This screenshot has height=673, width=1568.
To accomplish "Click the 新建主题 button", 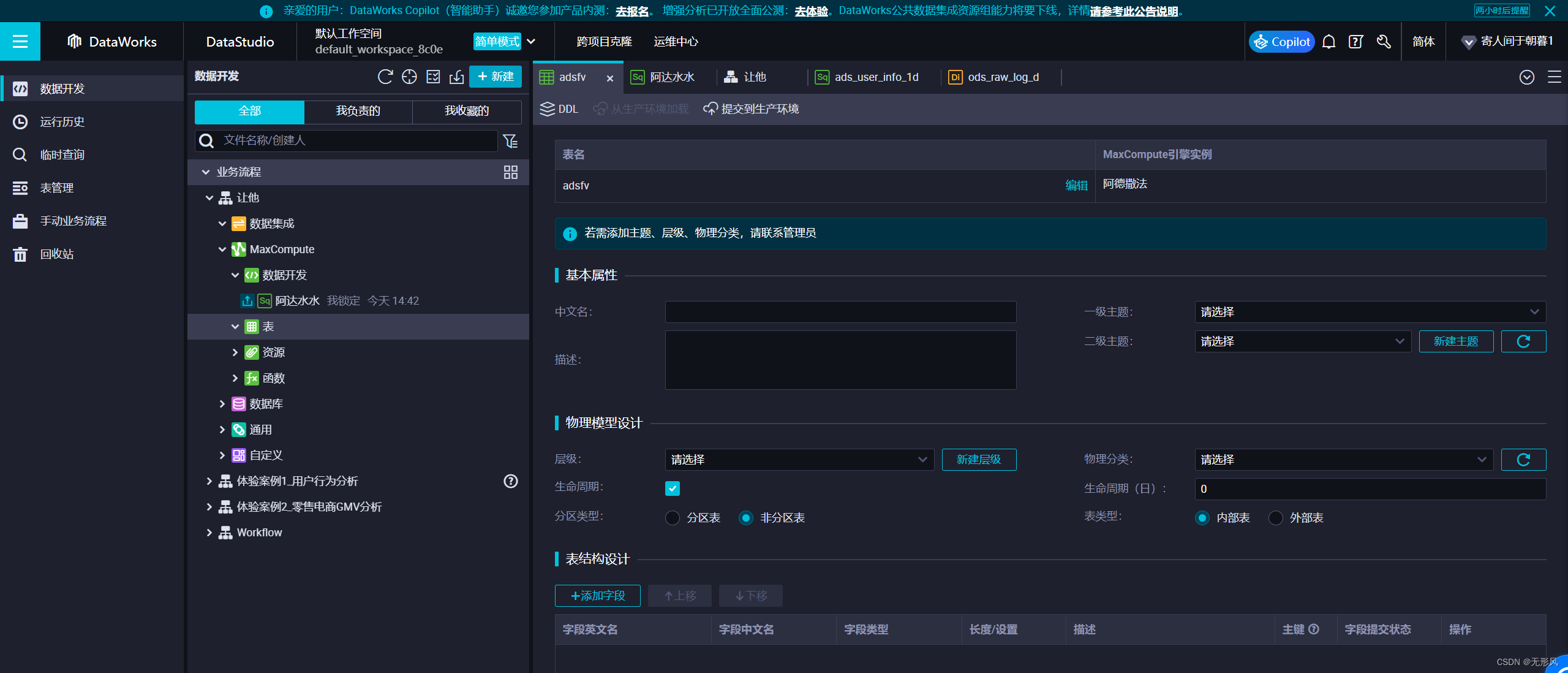I will click(x=1456, y=341).
